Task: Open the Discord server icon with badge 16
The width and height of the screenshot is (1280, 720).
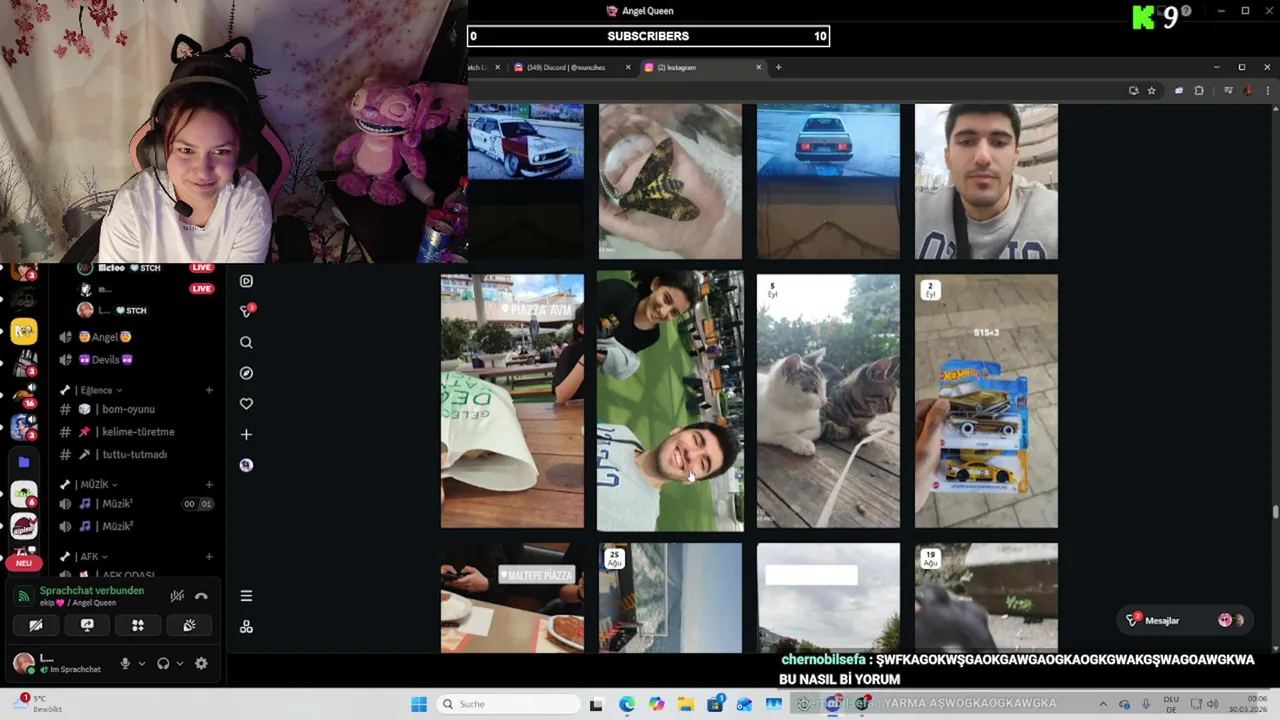Action: 24,395
